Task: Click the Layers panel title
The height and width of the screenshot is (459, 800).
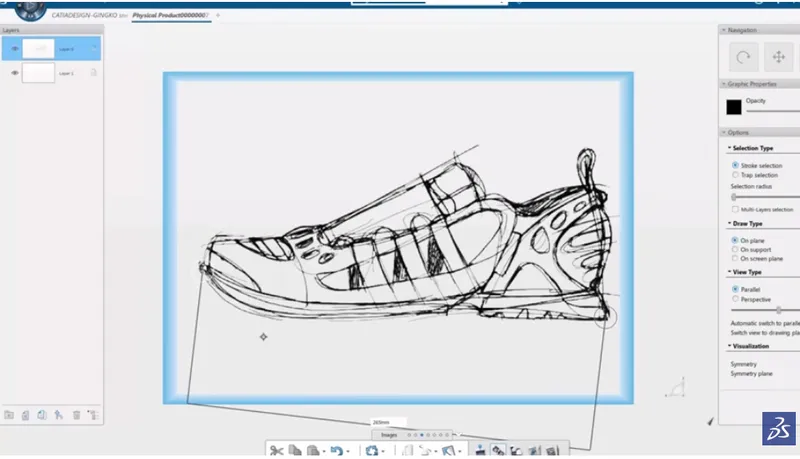Action: 11,30
